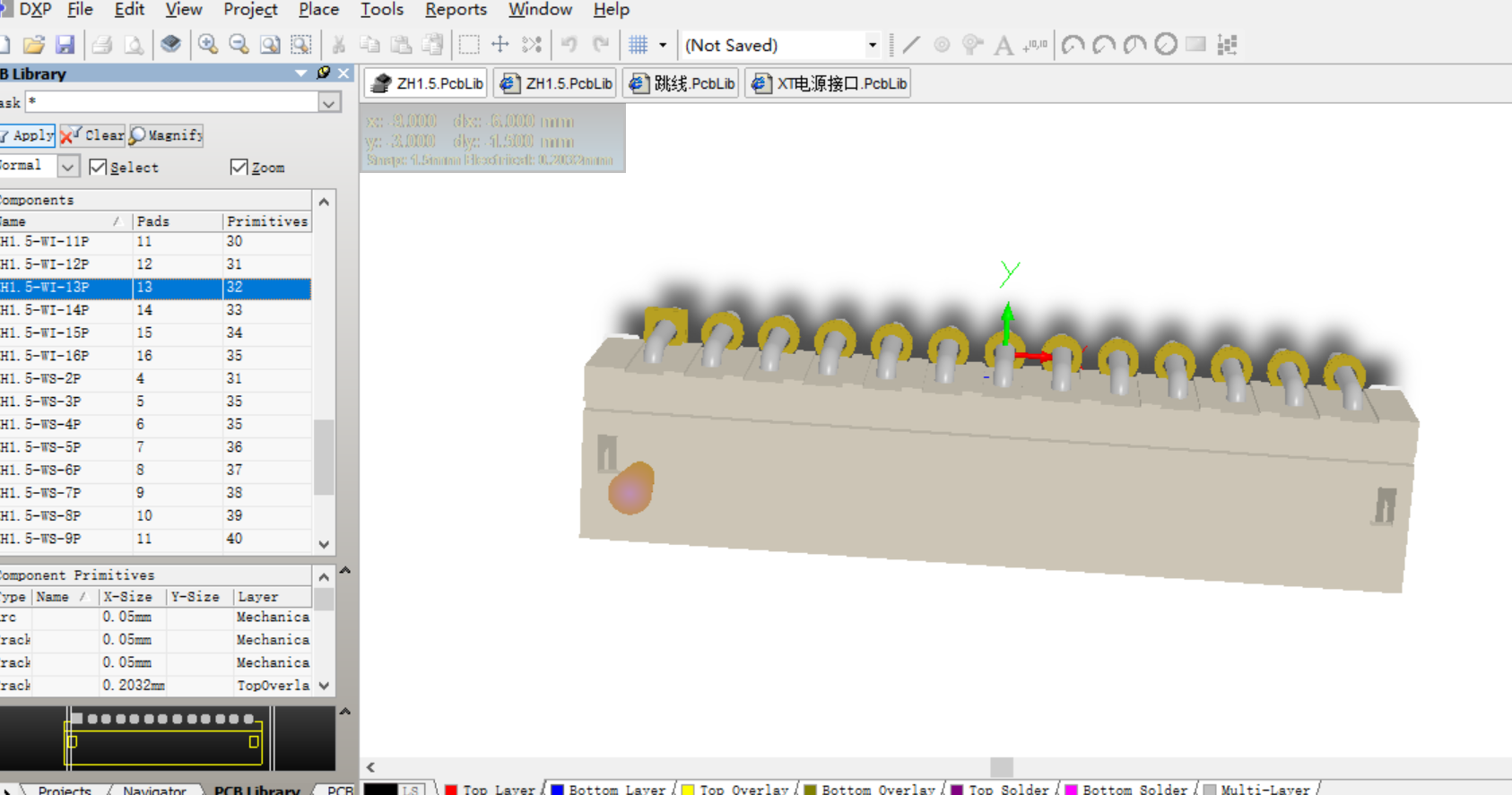Select the red Top Layer tab
This screenshot has height=795, width=1512.
click(x=490, y=790)
